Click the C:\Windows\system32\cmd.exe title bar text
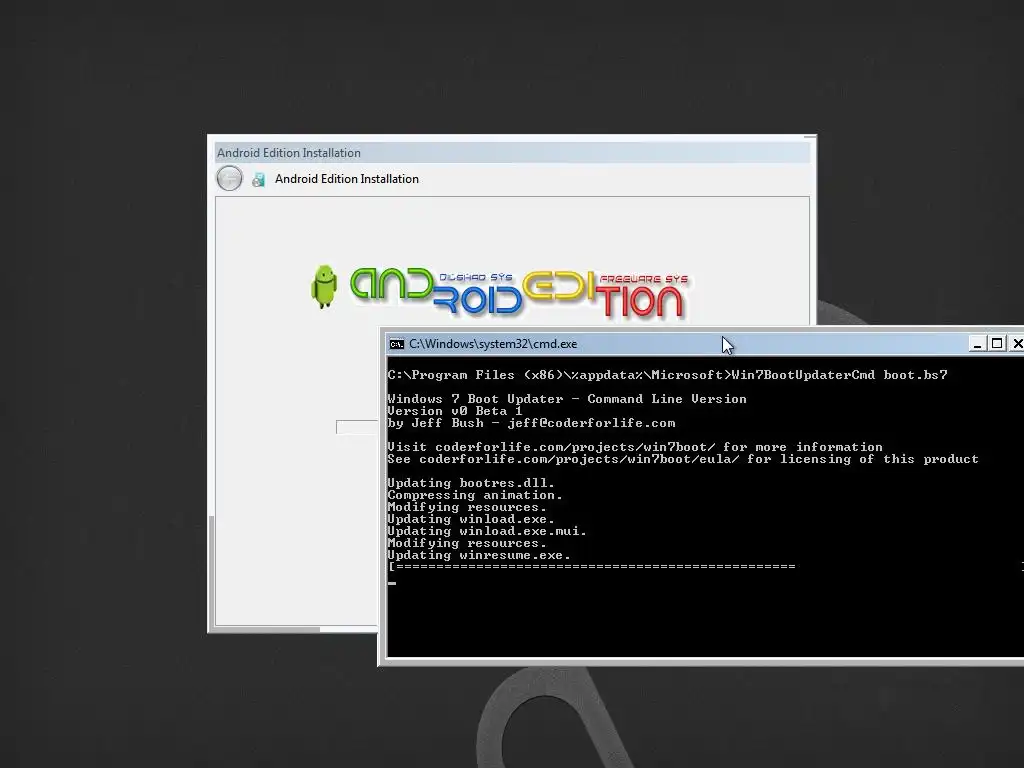This screenshot has width=1024, height=768. [x=493, y=344]
